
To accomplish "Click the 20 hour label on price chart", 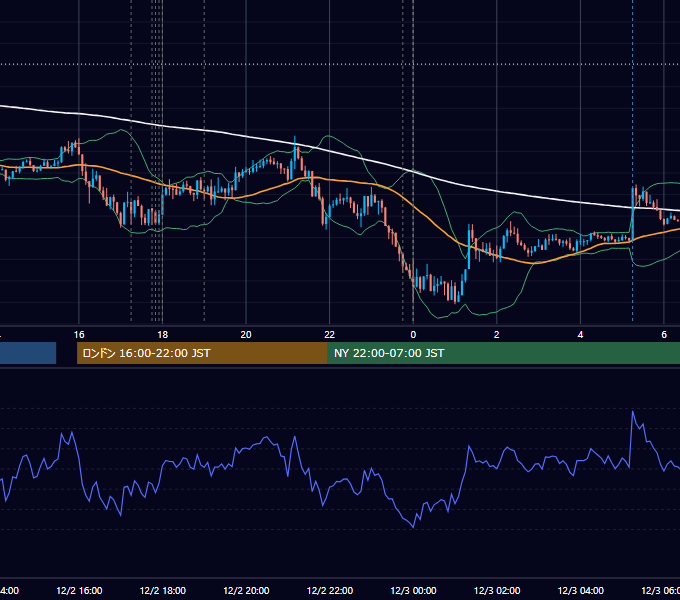I will [x=246, y=335].
